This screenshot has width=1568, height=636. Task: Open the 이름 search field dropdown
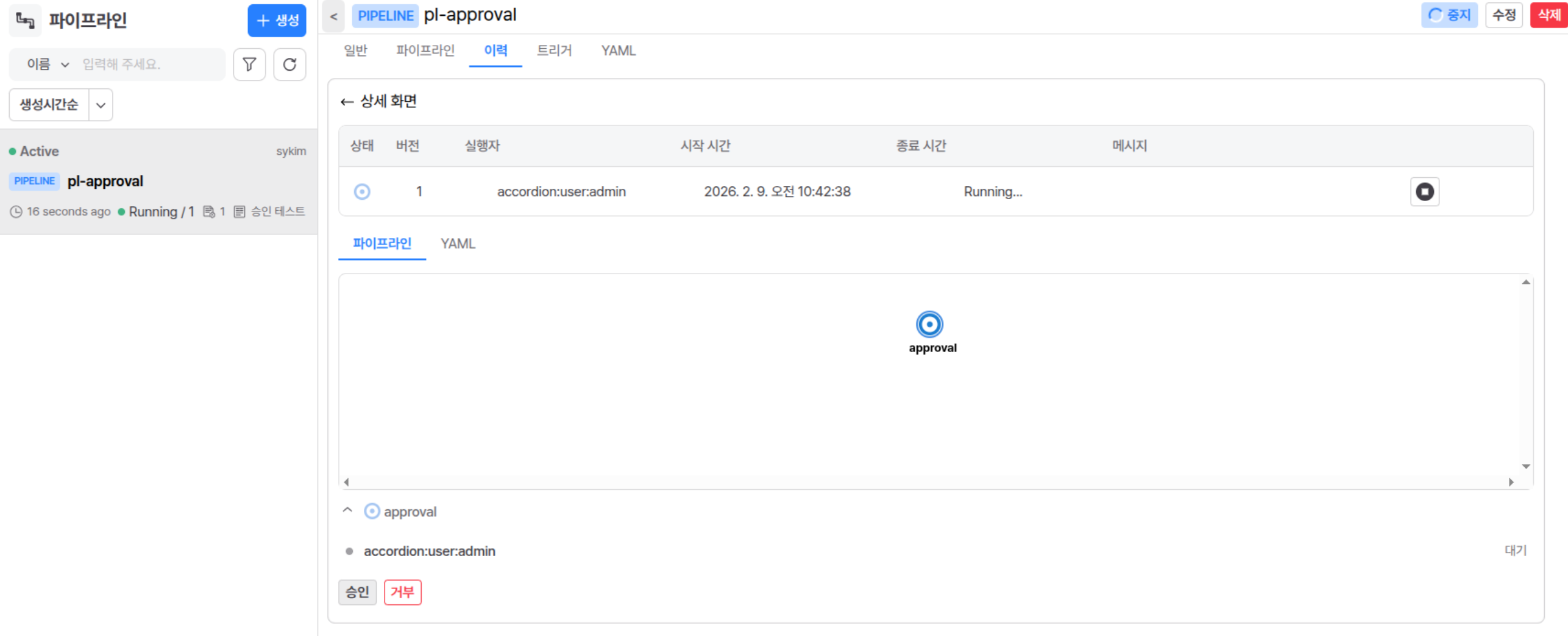(x=48, y=64)
